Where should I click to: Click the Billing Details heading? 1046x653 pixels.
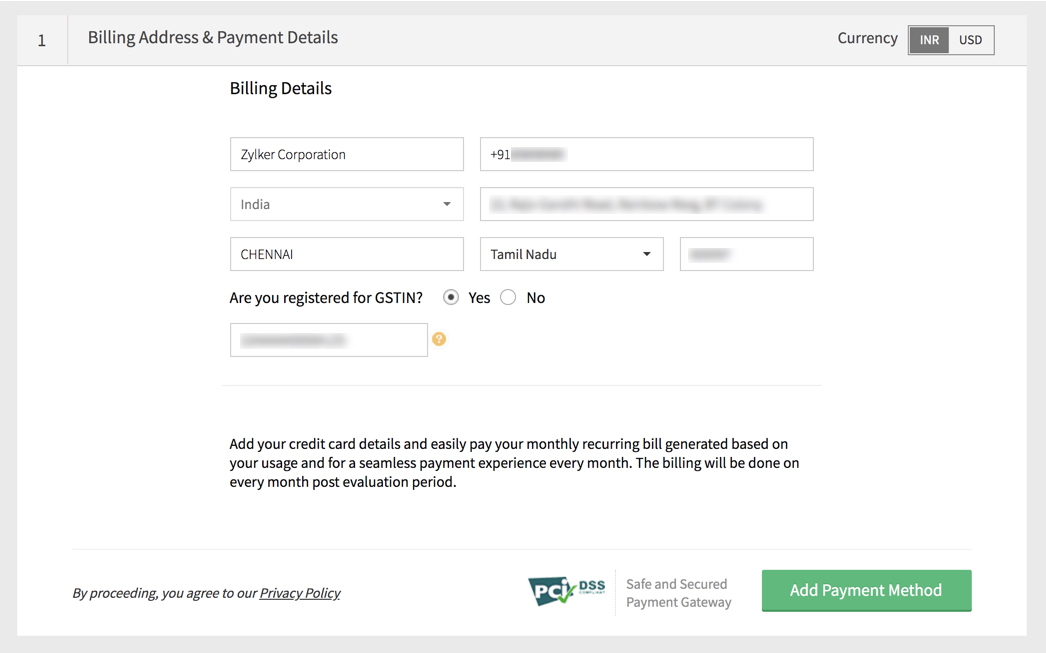point(281,88)
